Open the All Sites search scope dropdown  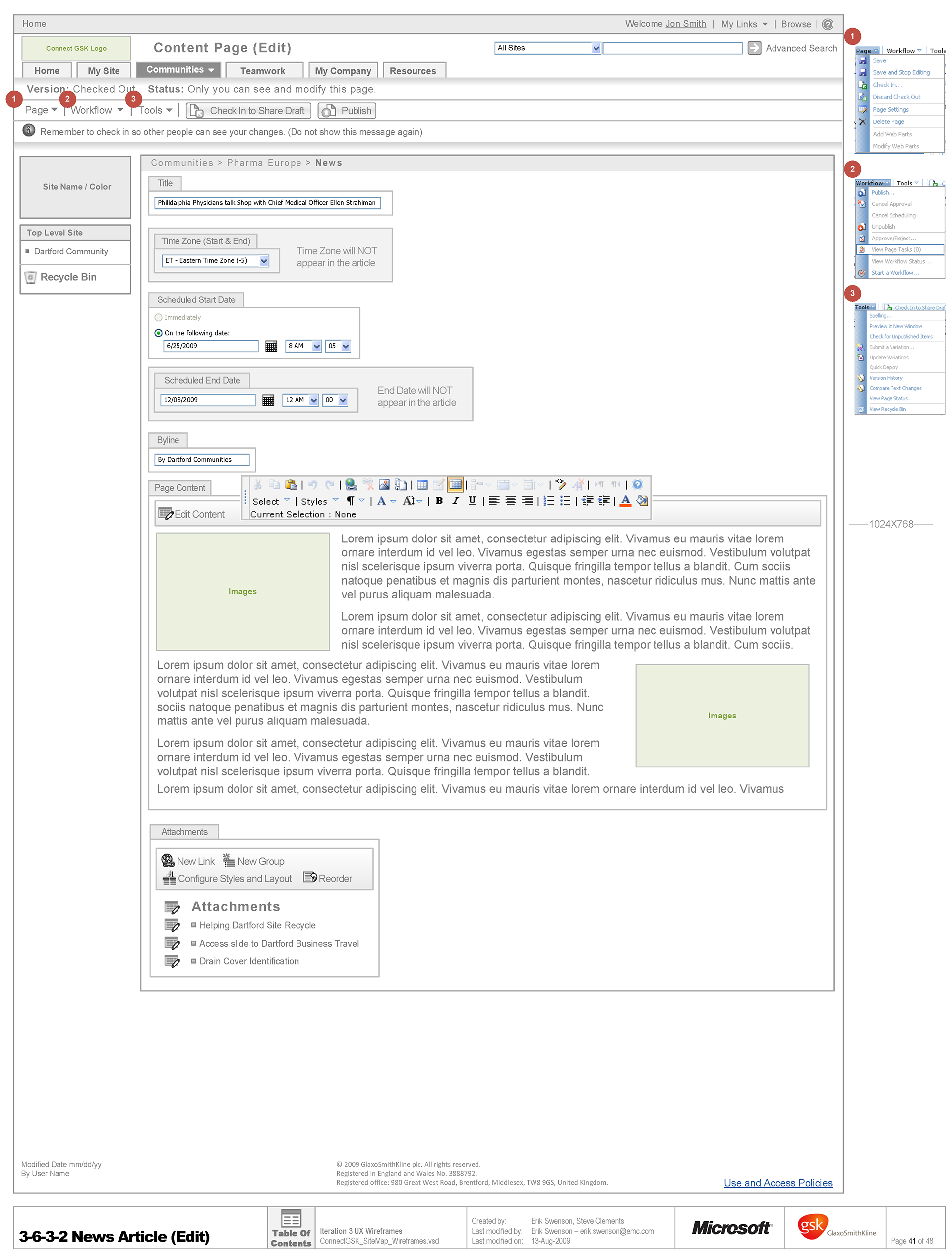[595, 48]
